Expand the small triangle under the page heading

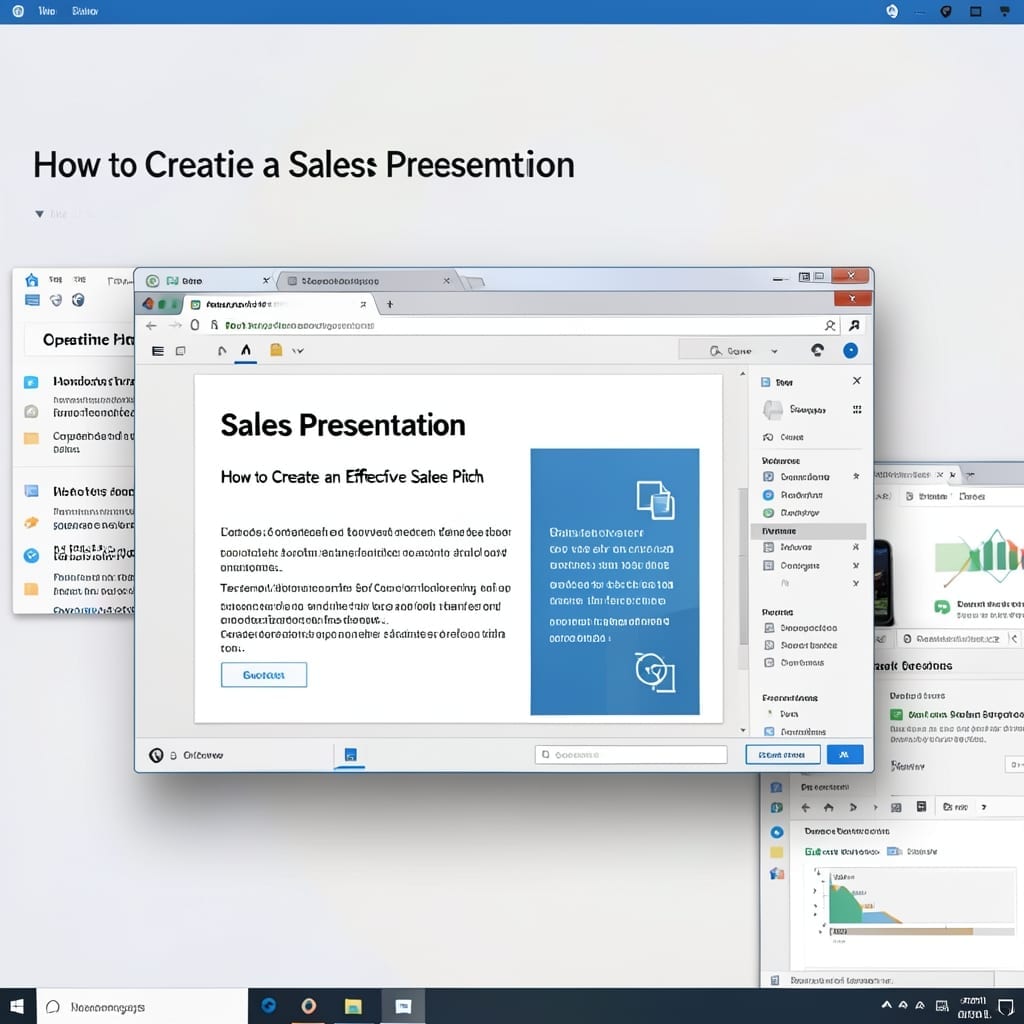tap(39, 214)
